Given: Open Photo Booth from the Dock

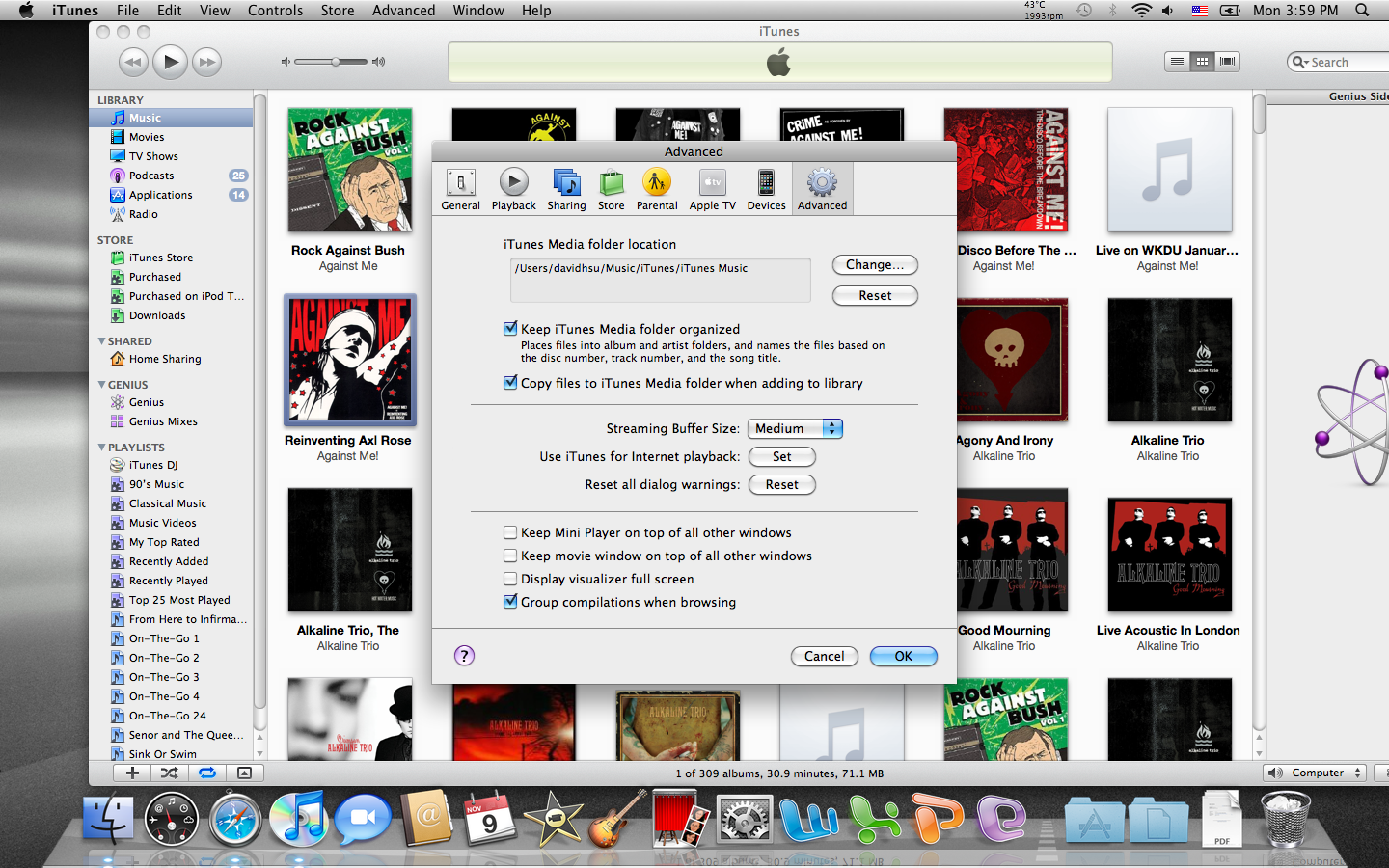Looking at the screenshot, I should click(x=680, y=818).
